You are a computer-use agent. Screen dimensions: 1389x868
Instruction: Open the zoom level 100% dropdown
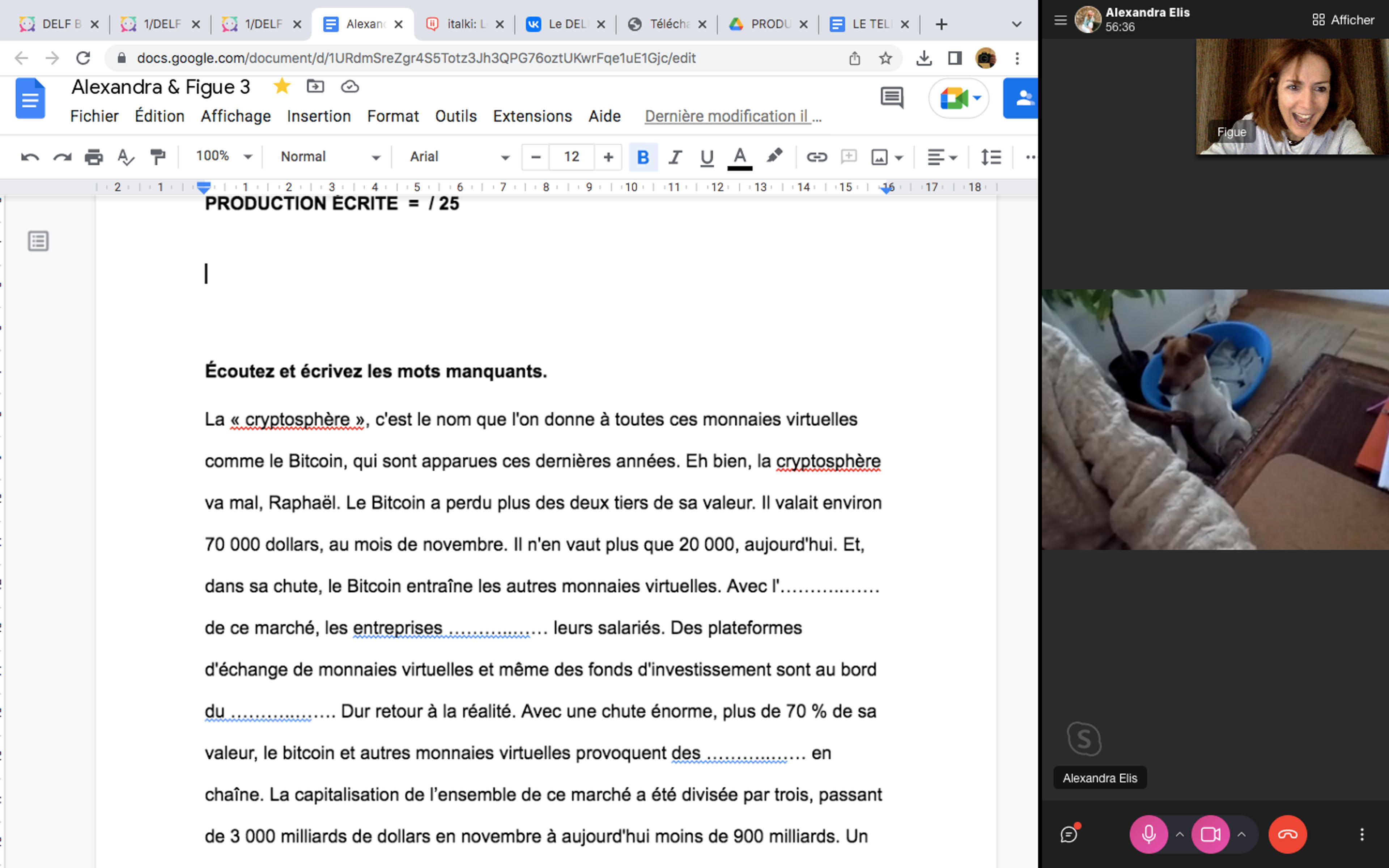click(223, 156)
